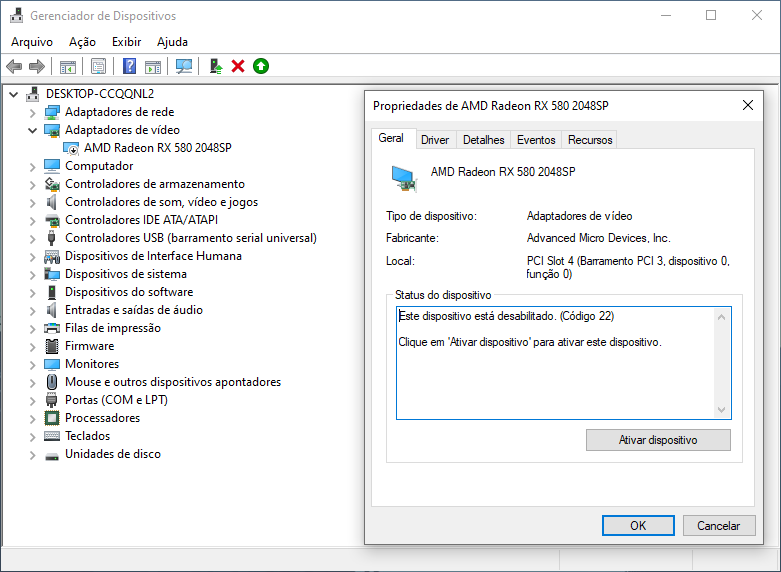This screenshot has width=781, height=572.
Task: Click disabled AMD Radeon device icon in tree
Action: pos(71,148)
